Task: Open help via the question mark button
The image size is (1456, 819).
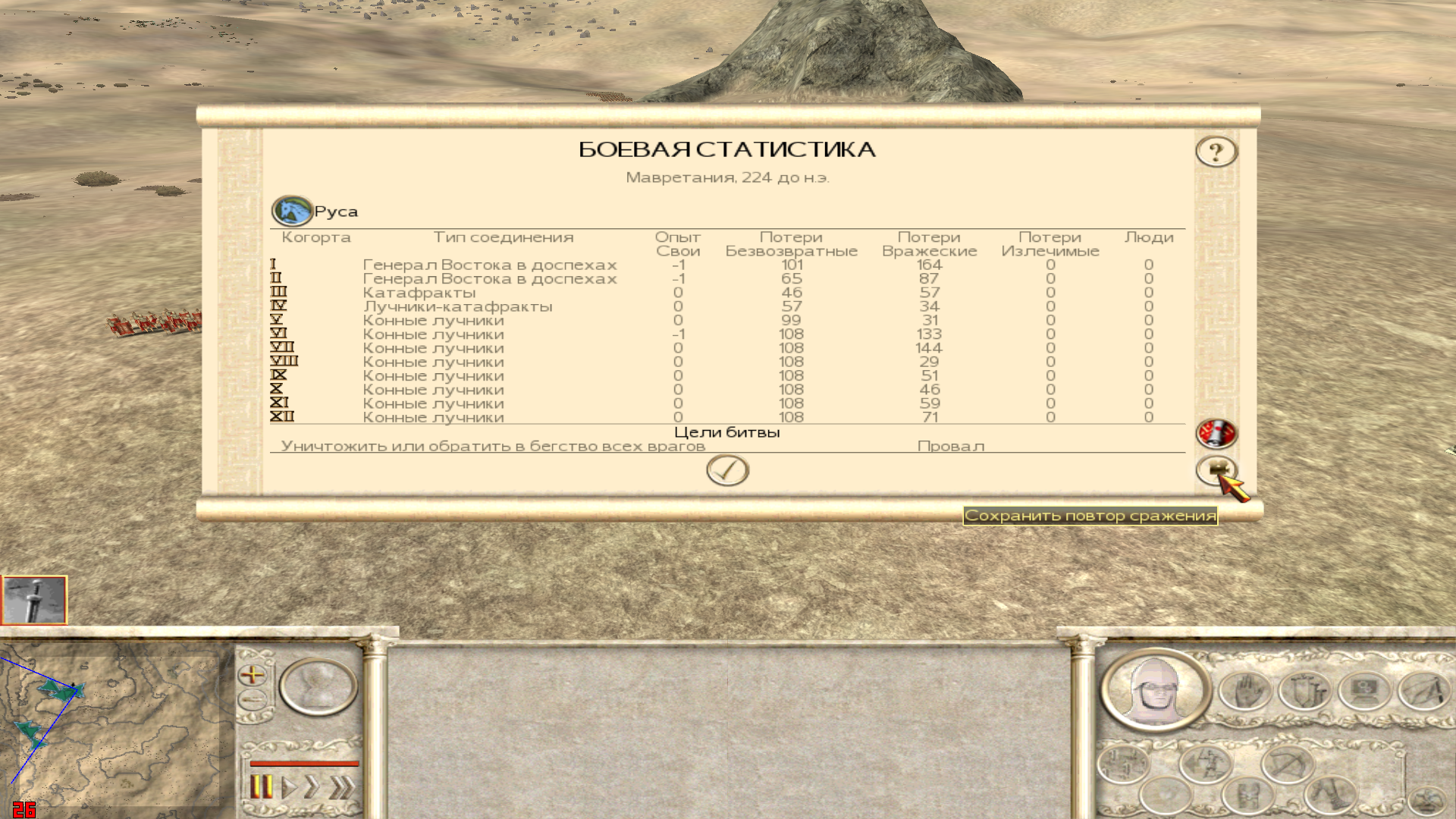Action: tap(1216, 152)
